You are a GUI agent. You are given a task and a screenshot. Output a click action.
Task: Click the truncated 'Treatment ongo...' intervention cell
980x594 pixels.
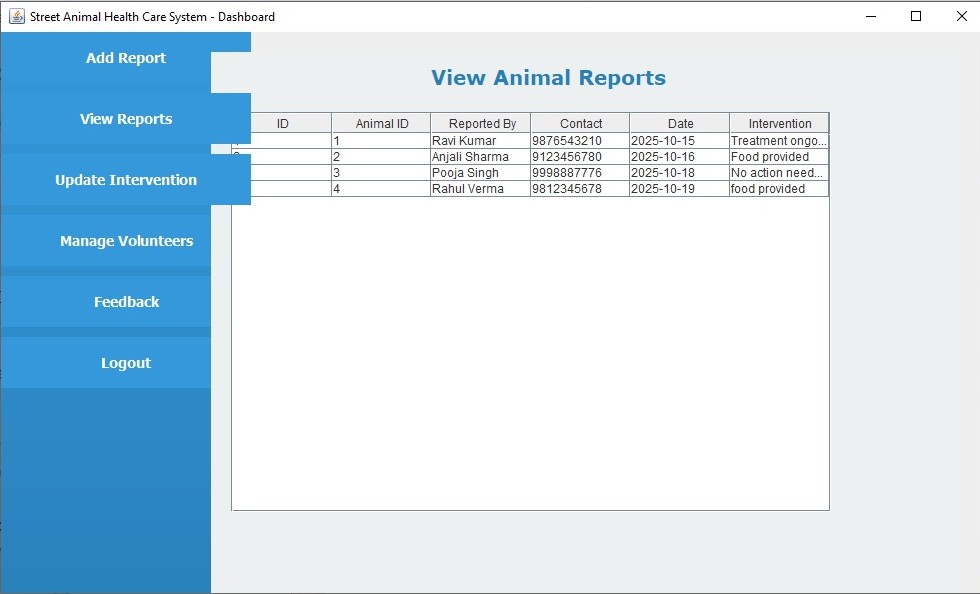click(778, 140)
